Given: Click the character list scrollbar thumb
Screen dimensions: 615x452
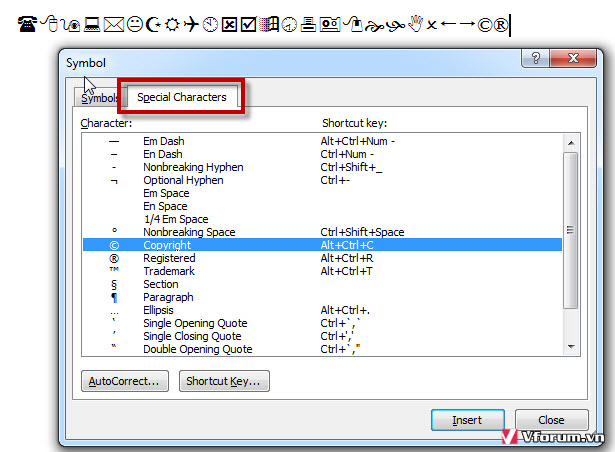Looking at the screenshot, I should pyautogui.click(x=571, y=230).
